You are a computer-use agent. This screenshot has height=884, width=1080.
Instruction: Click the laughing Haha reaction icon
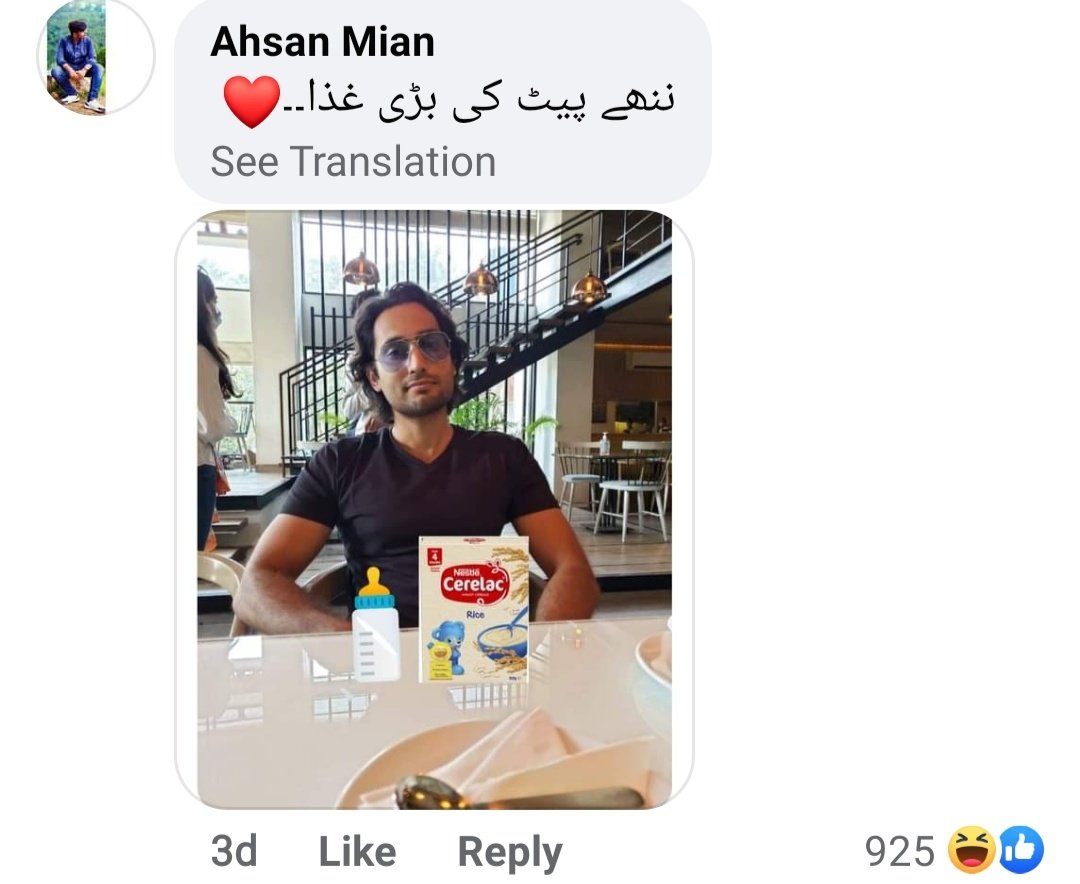[972, 850]
